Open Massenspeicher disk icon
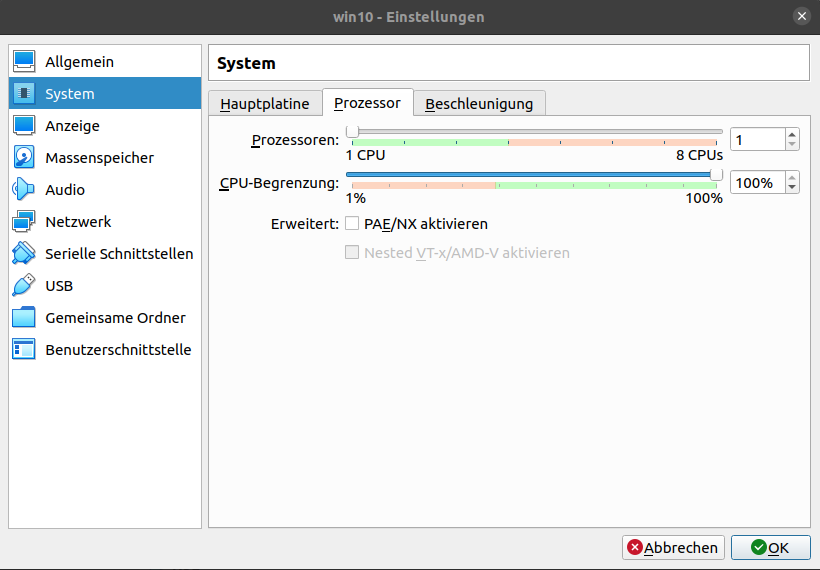Viewport: 820px width, 570px height. [24, 158]
